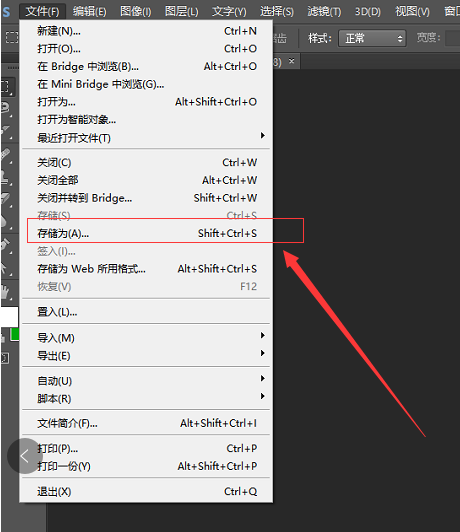460x532 pixels.
Task: Choose 新建(N)... menu entry
Action: [146, 31]
